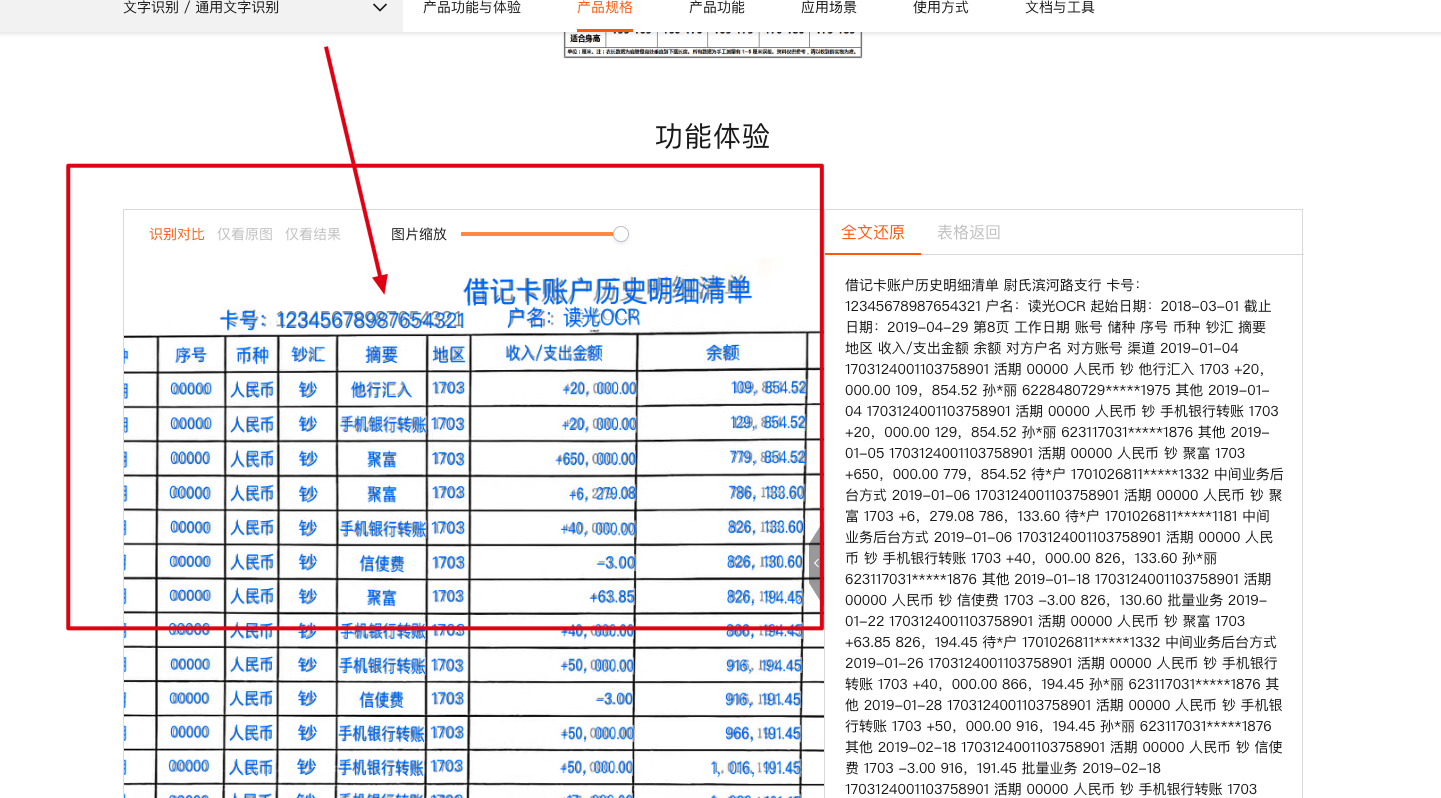The height and width of the screenshot is (798, 1441).
Task: Switch to 仅看原图 view
Action: 245,234
